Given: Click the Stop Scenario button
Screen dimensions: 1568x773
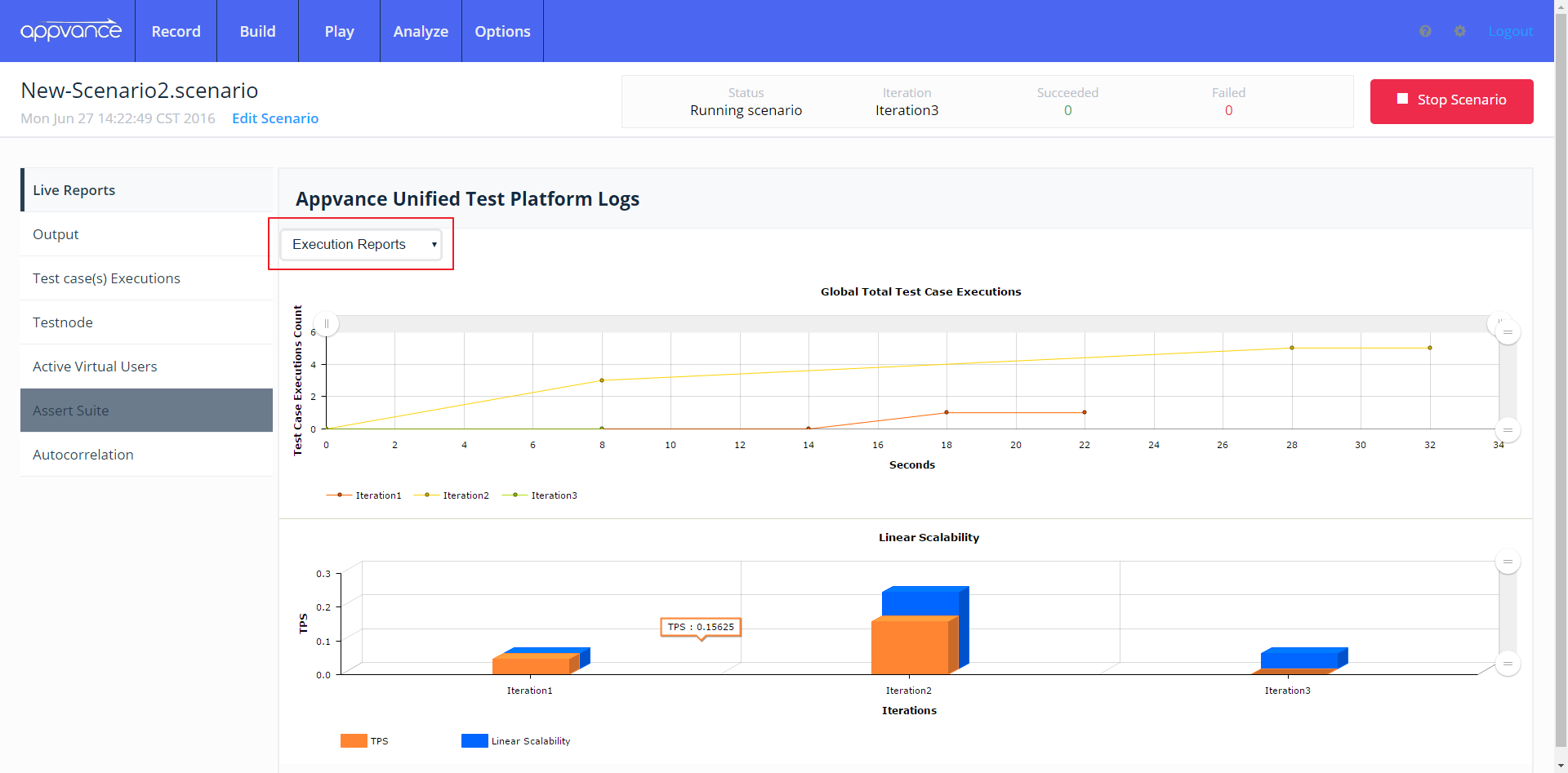Looking at the screenshot, I should [x=1451, y=100].
